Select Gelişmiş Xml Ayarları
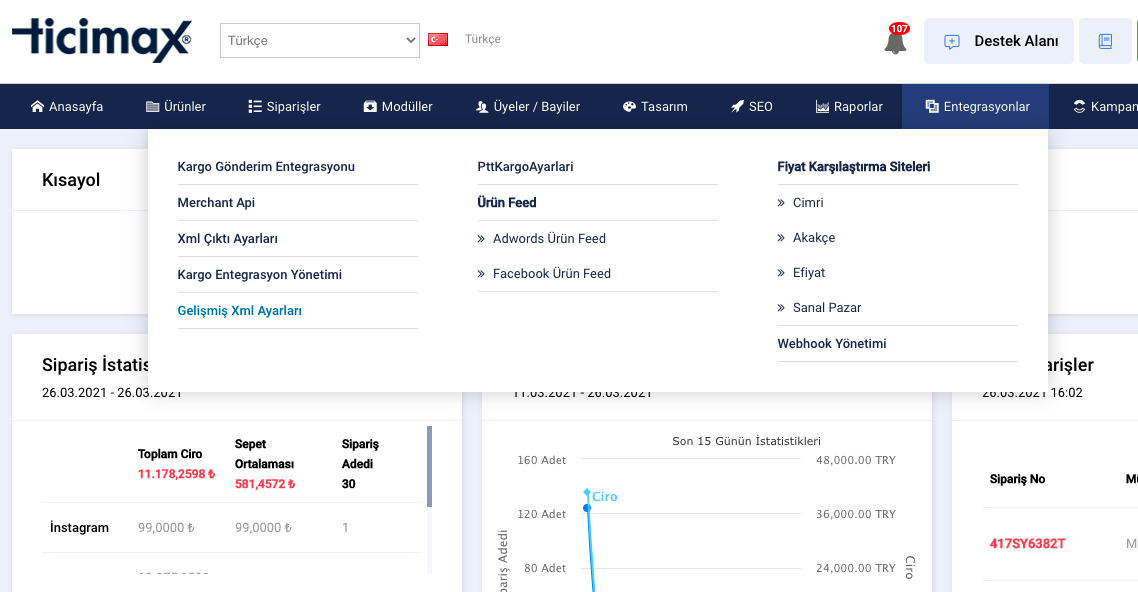This screenshot has height=592, width=1138. [240, 311]
